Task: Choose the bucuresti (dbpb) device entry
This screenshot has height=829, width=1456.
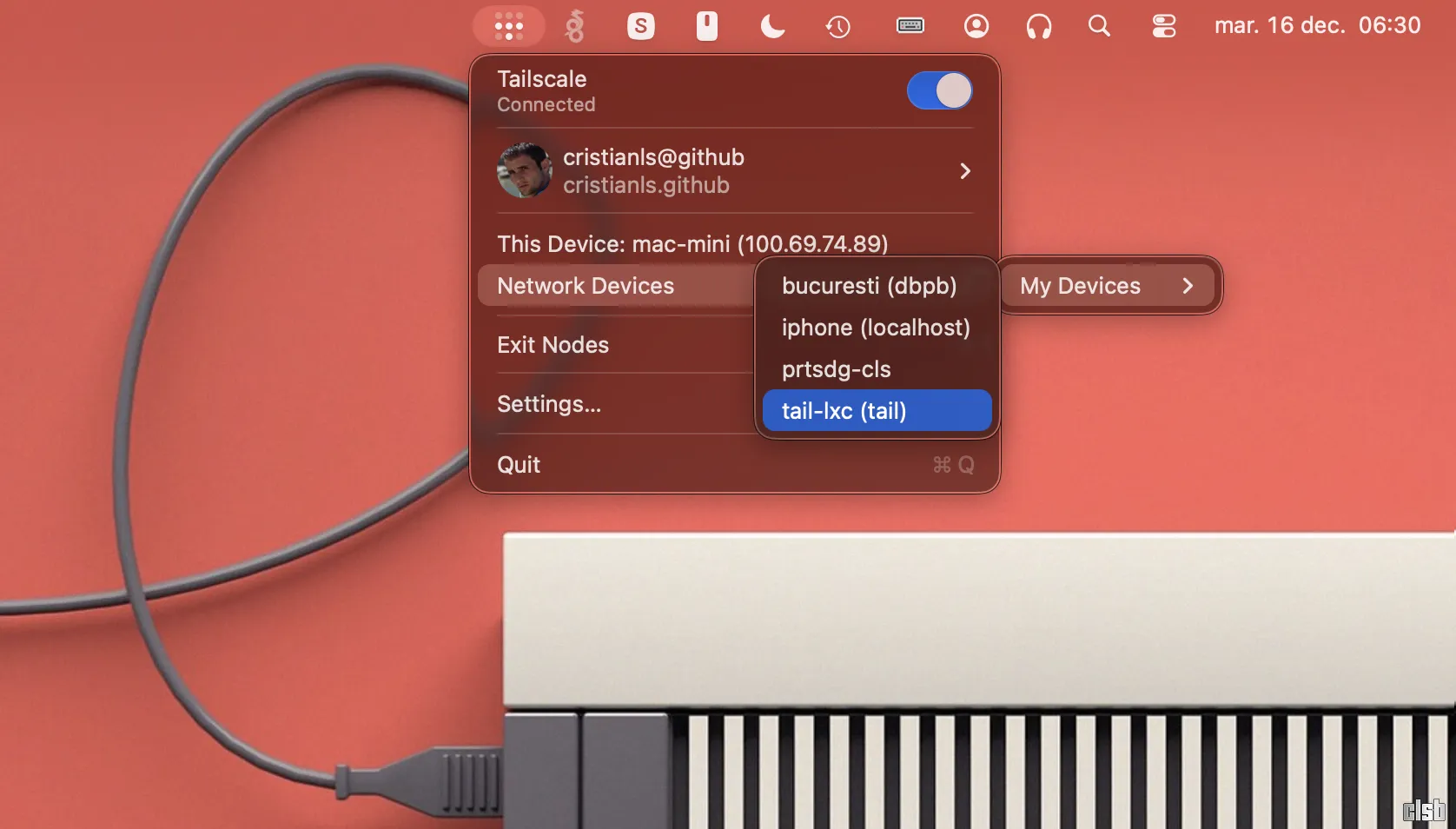Action: 869,286
